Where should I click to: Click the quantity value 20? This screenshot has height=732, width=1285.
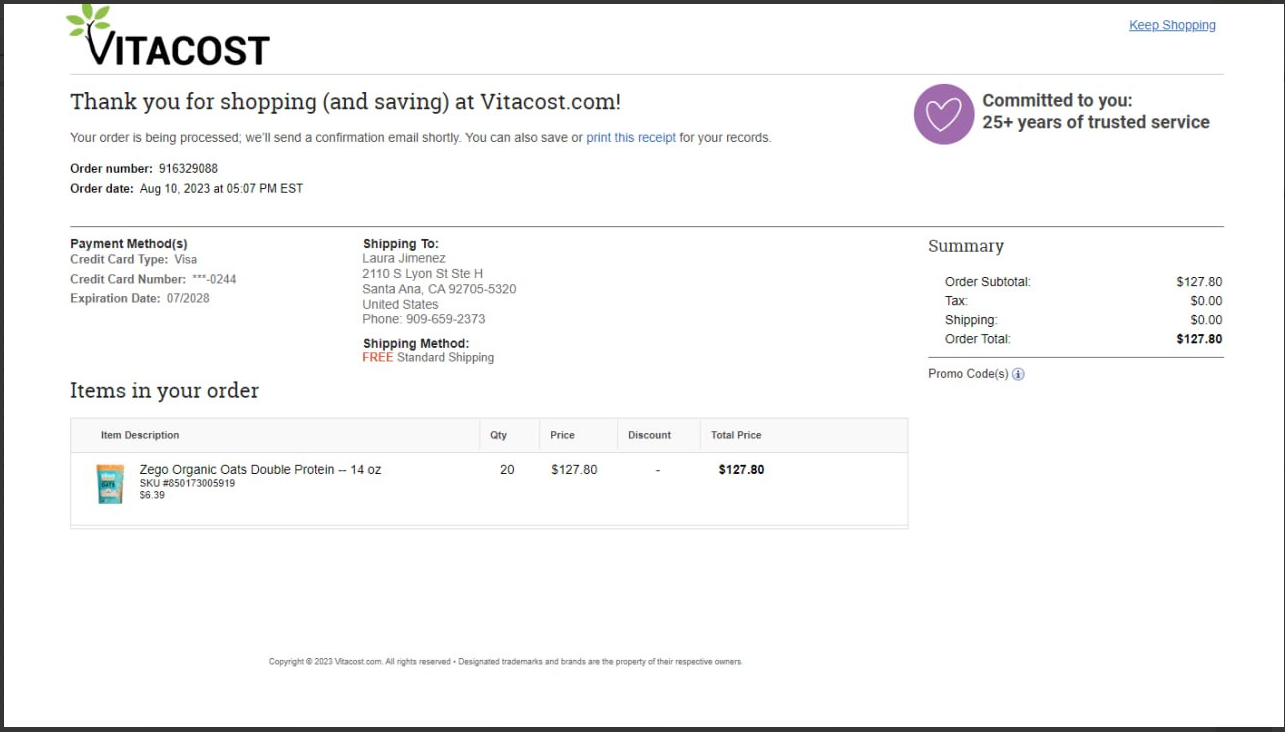tap(507, 469)
